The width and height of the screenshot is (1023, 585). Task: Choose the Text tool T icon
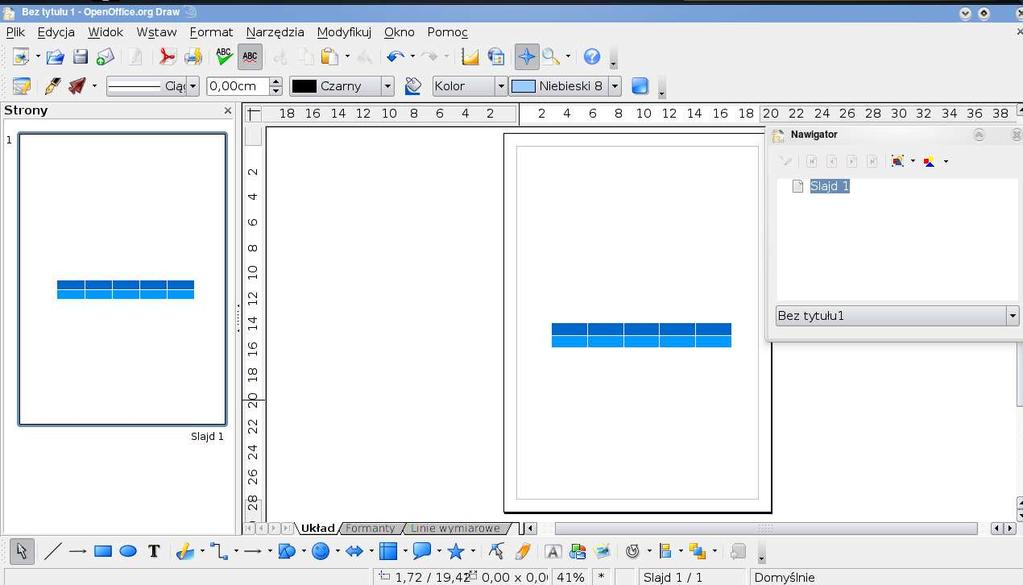(x=154, y=552)
